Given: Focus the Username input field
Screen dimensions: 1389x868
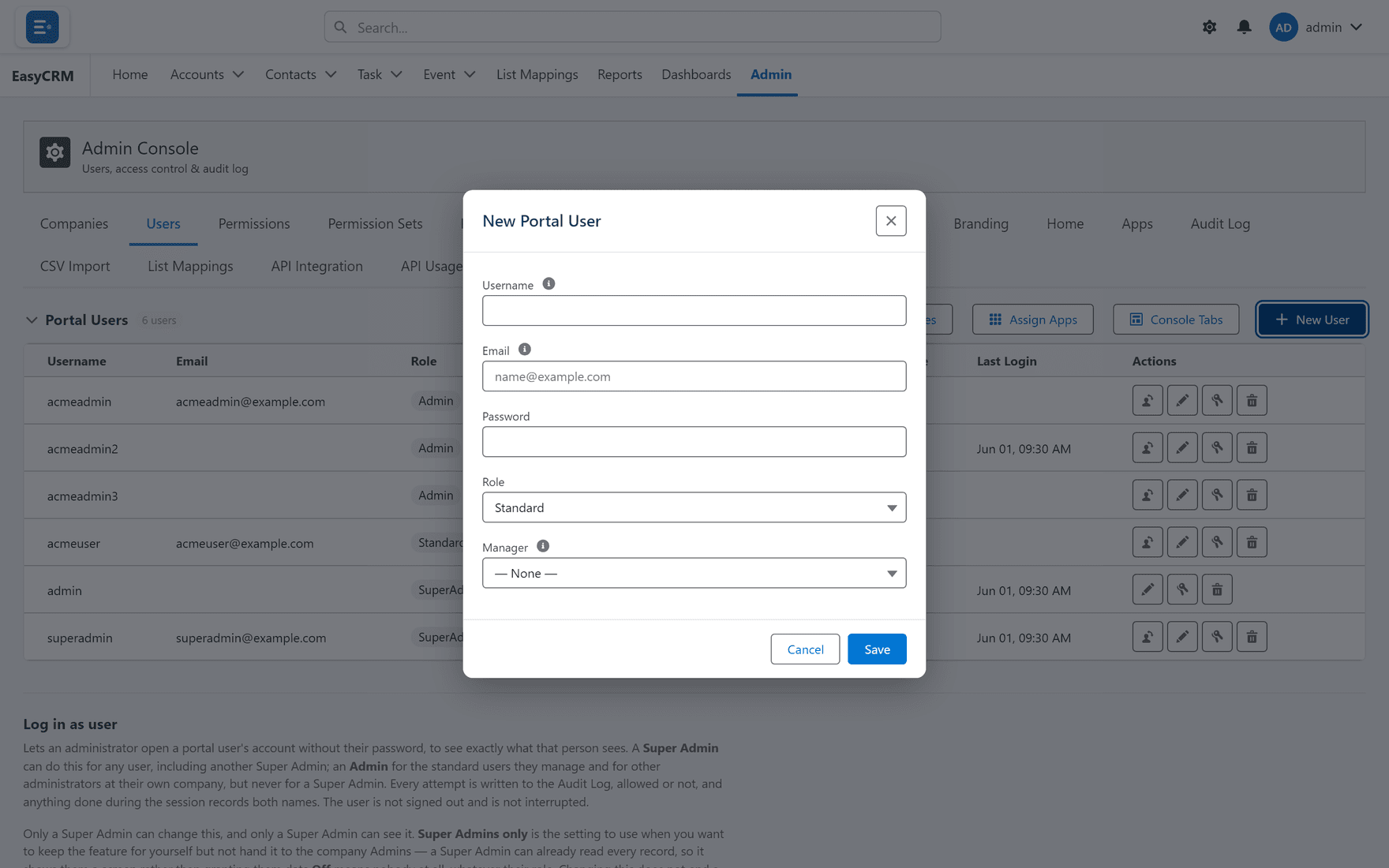Looking at the screenshot, I should pyautogui.click(x=694, y=311).
